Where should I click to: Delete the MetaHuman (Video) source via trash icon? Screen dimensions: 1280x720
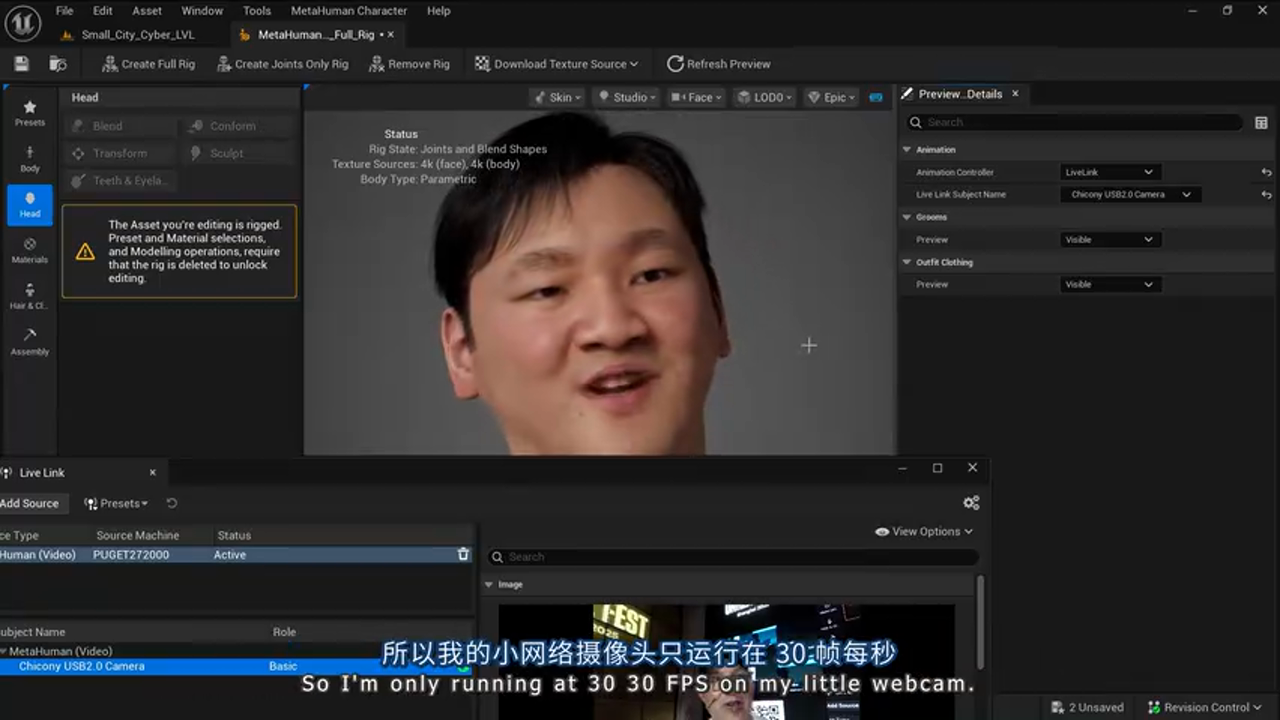pos(462,554)
